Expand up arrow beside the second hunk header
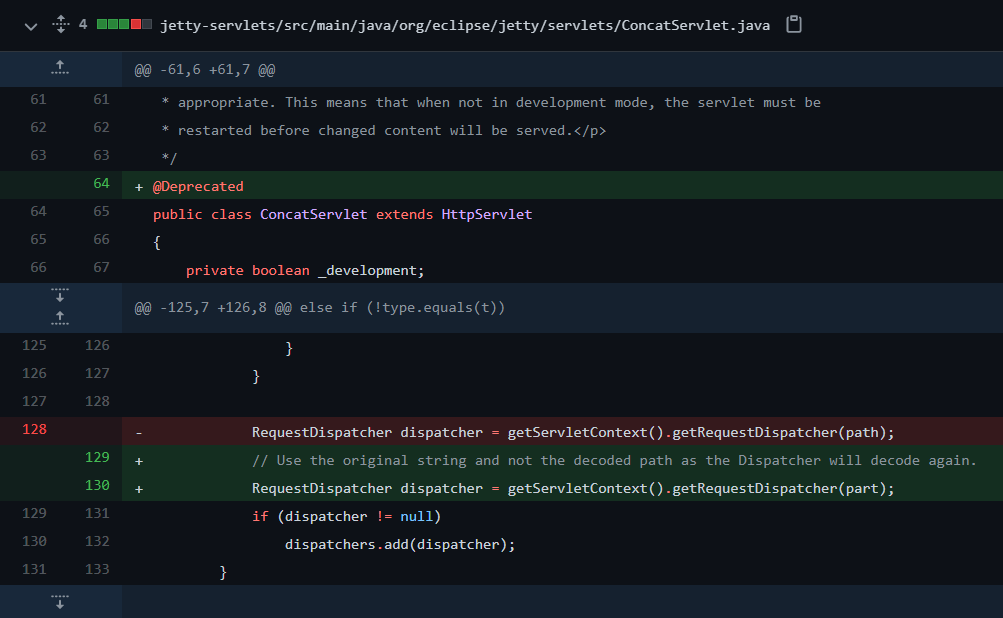Image resolution: width=1003 pixels, height=618 pixels. point(60,318)
